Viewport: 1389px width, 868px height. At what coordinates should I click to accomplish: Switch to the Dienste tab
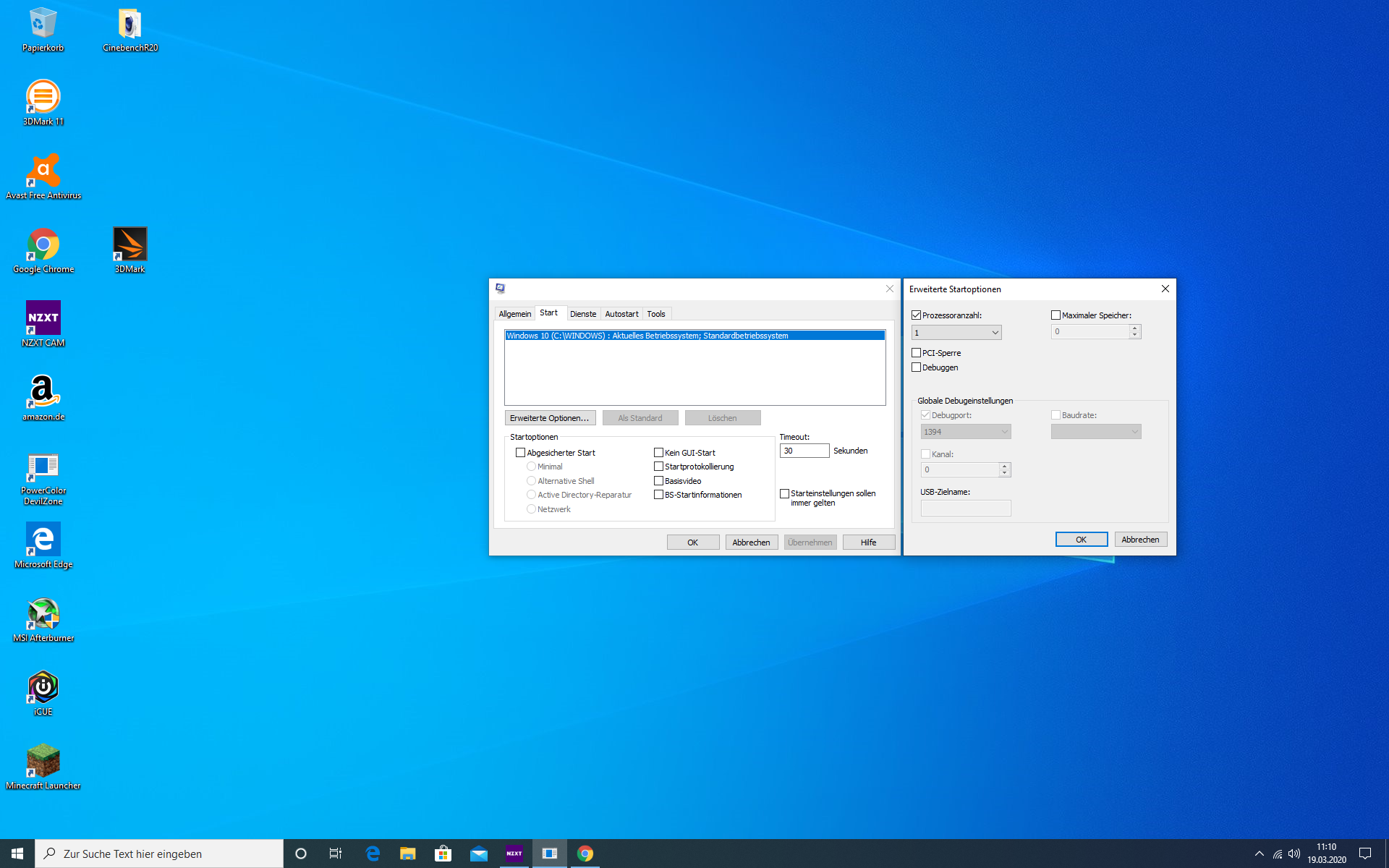pyautogui.click(x=583, y=313)
